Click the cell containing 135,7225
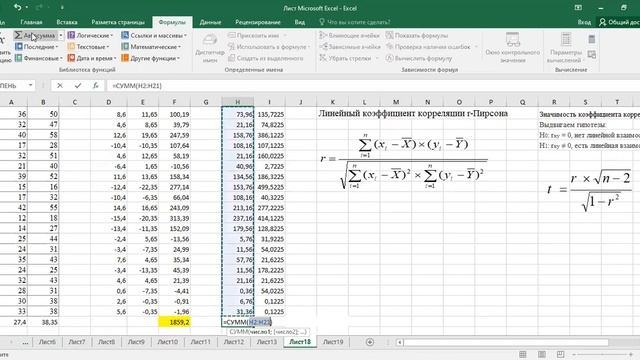This screenshot has width=640, height=360. (x=269, y=114)
